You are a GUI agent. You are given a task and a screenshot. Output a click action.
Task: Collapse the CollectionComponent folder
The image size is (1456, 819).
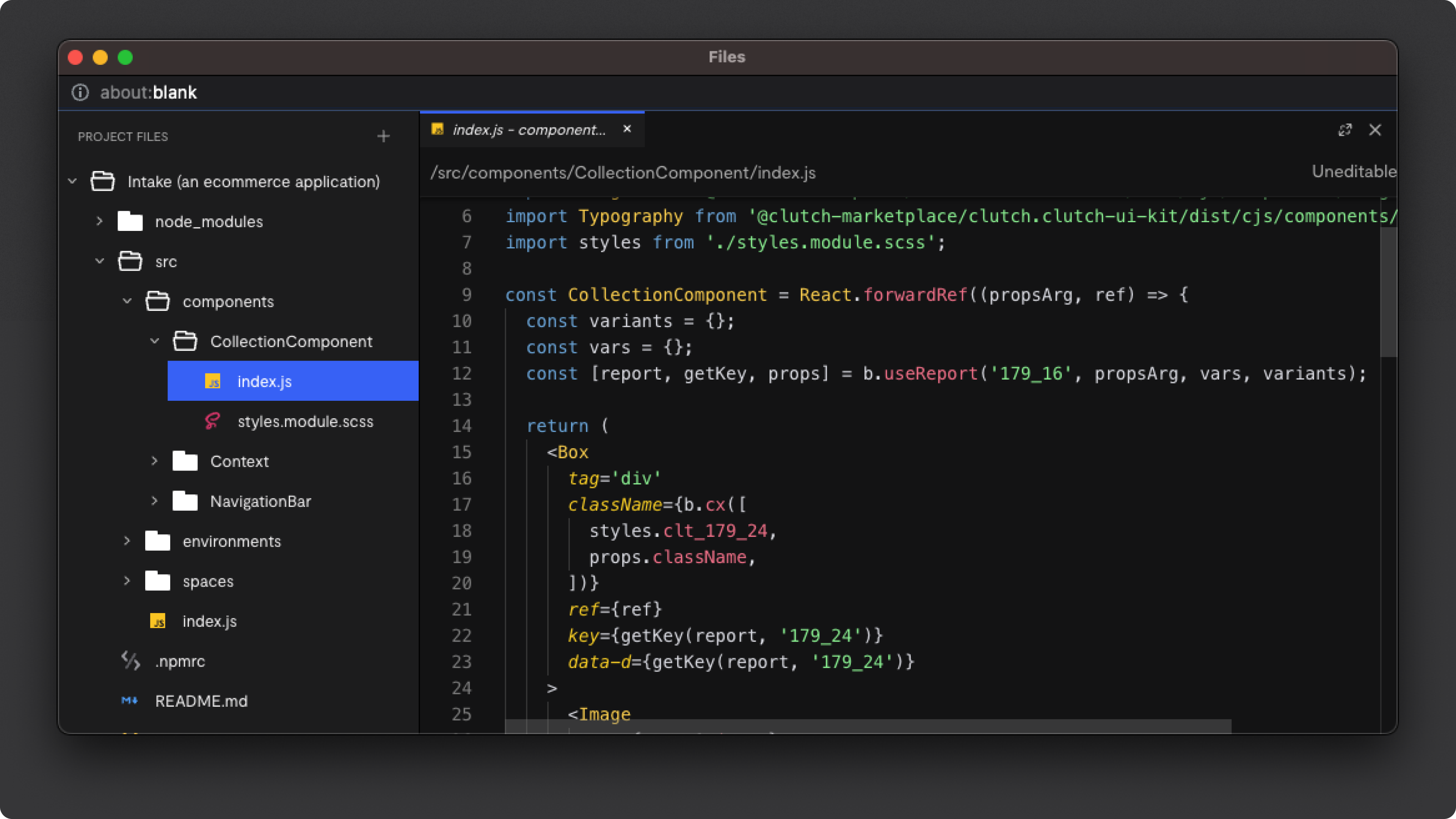coord(154,341)
